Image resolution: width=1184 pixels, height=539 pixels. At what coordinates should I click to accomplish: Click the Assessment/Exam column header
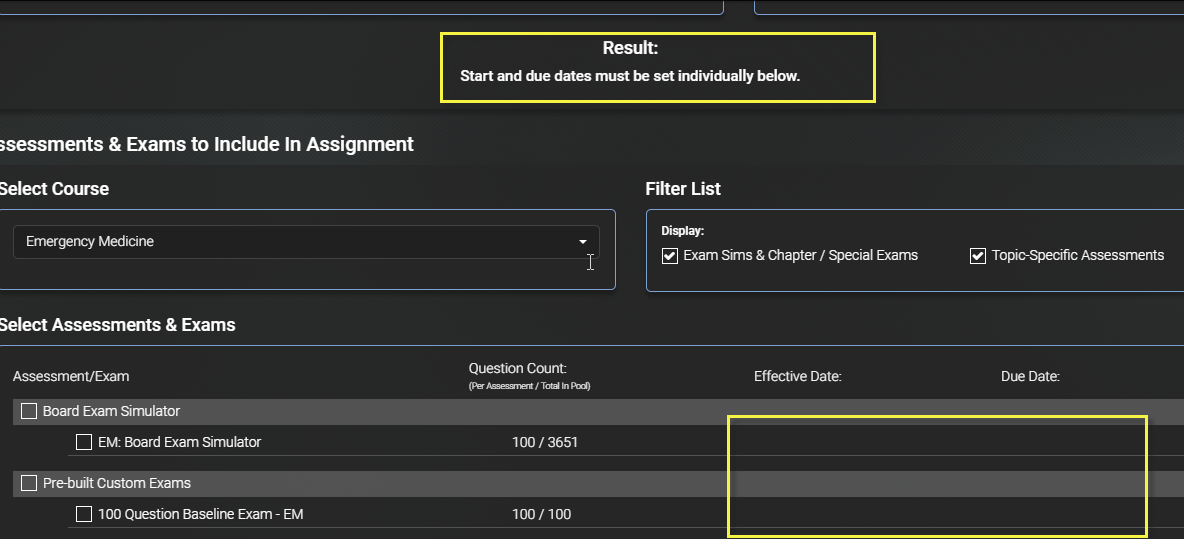71,376
